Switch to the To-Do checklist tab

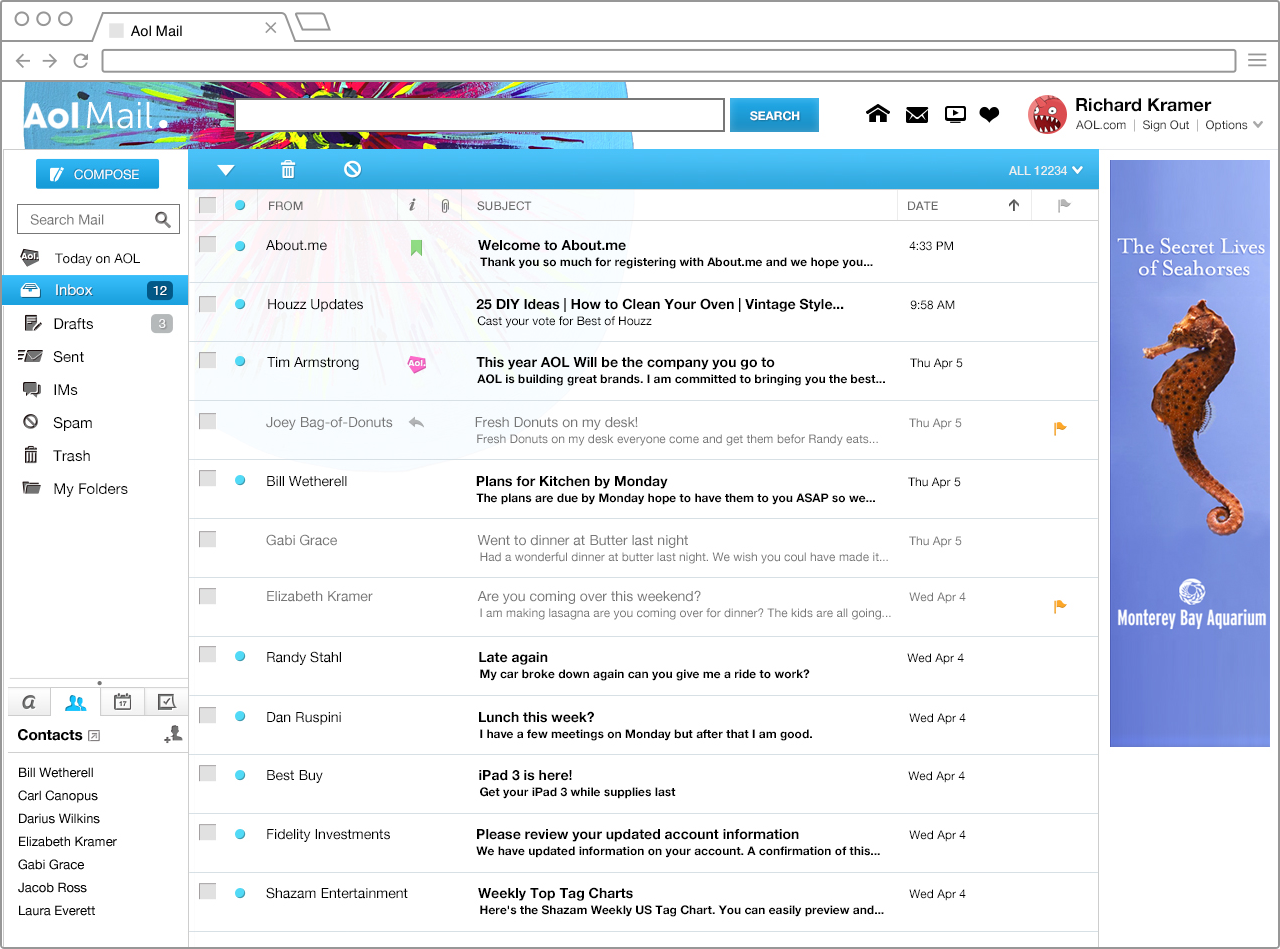pyautogui.click(x=166, y=702)
